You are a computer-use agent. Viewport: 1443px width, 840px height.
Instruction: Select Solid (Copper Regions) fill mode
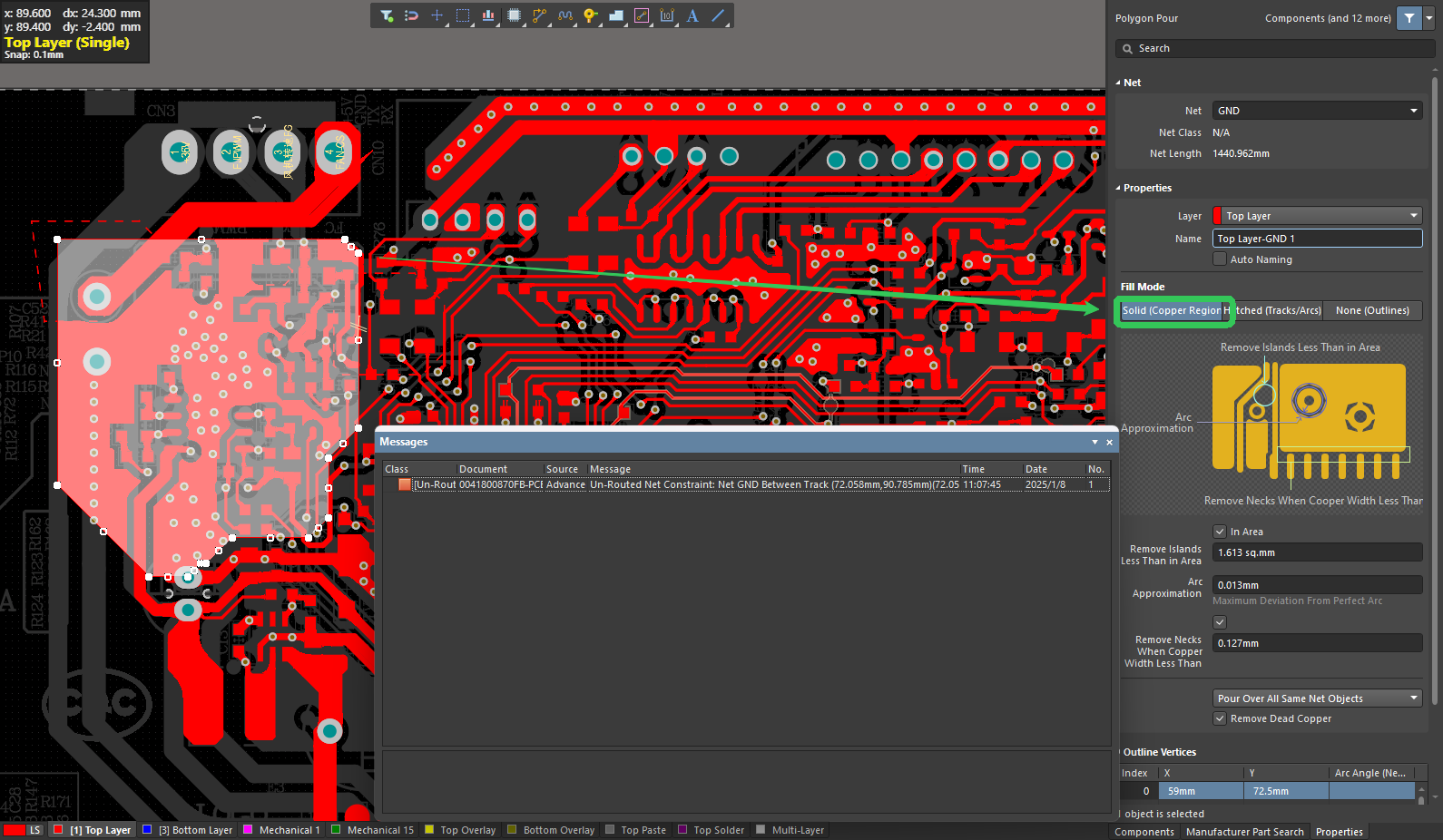(1172, 311)
